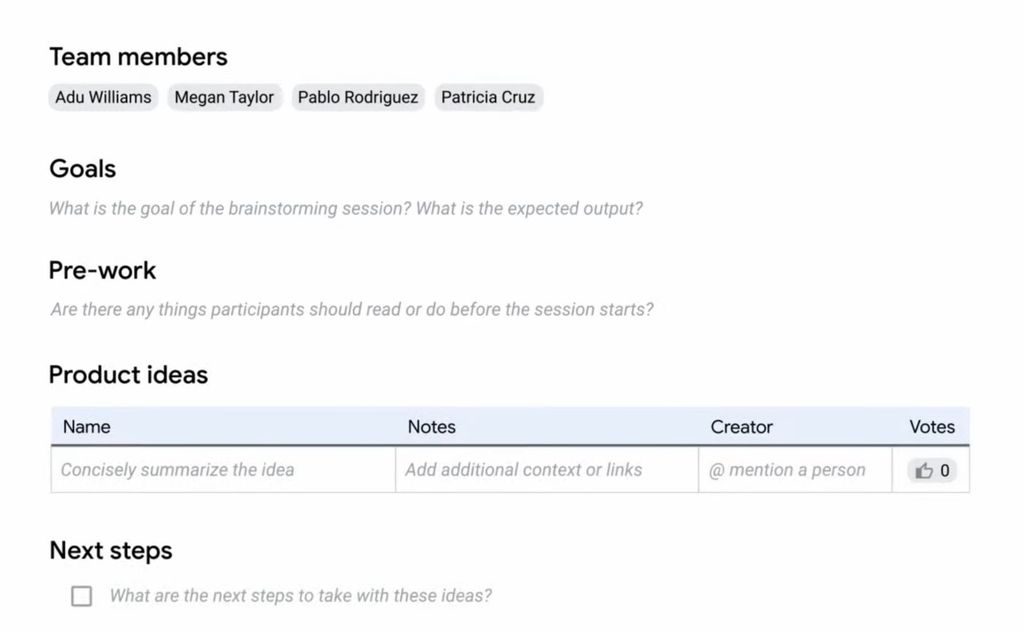Click the Goals placeholder text field
Image resolution: width=1024 pixels, height=632 pixels.
pyautogui.click(x=345, y=208)
